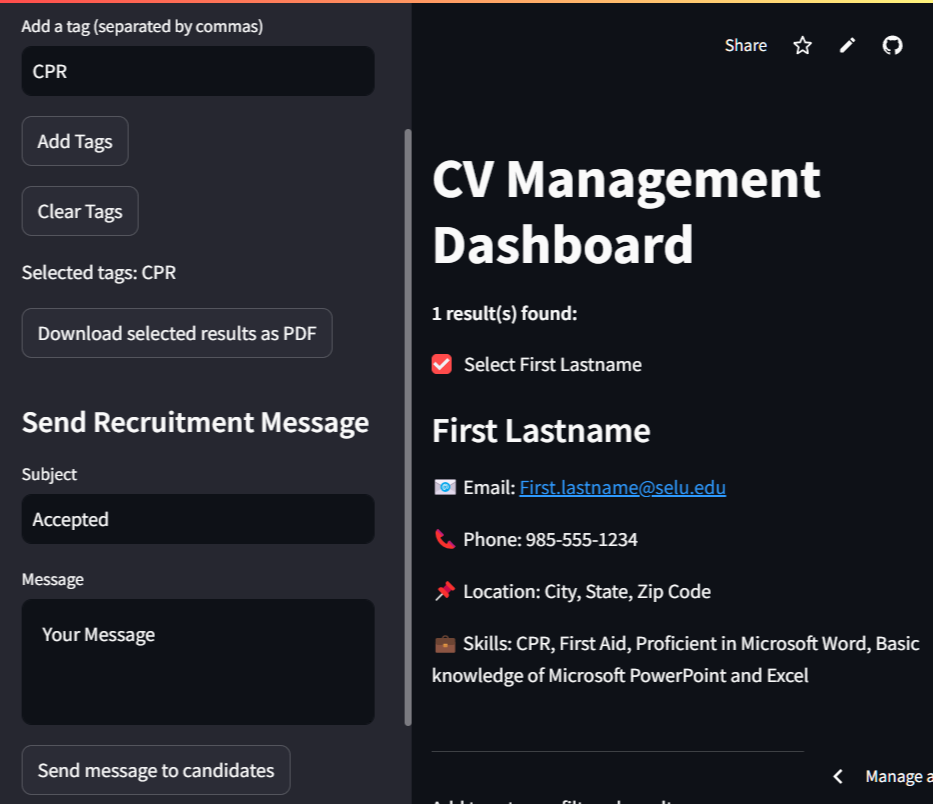This screenshot has width=933, height=804.
Task: Click the Subject field containing Accepted
Action: point(198,519)
